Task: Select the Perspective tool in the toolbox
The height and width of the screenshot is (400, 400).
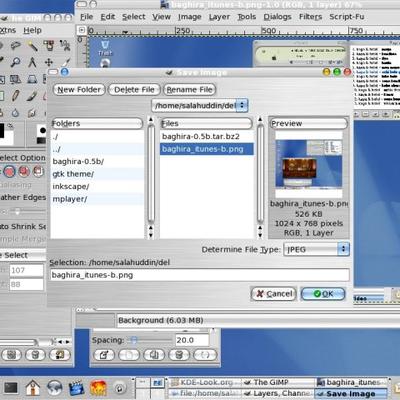Action: (32, 79)
